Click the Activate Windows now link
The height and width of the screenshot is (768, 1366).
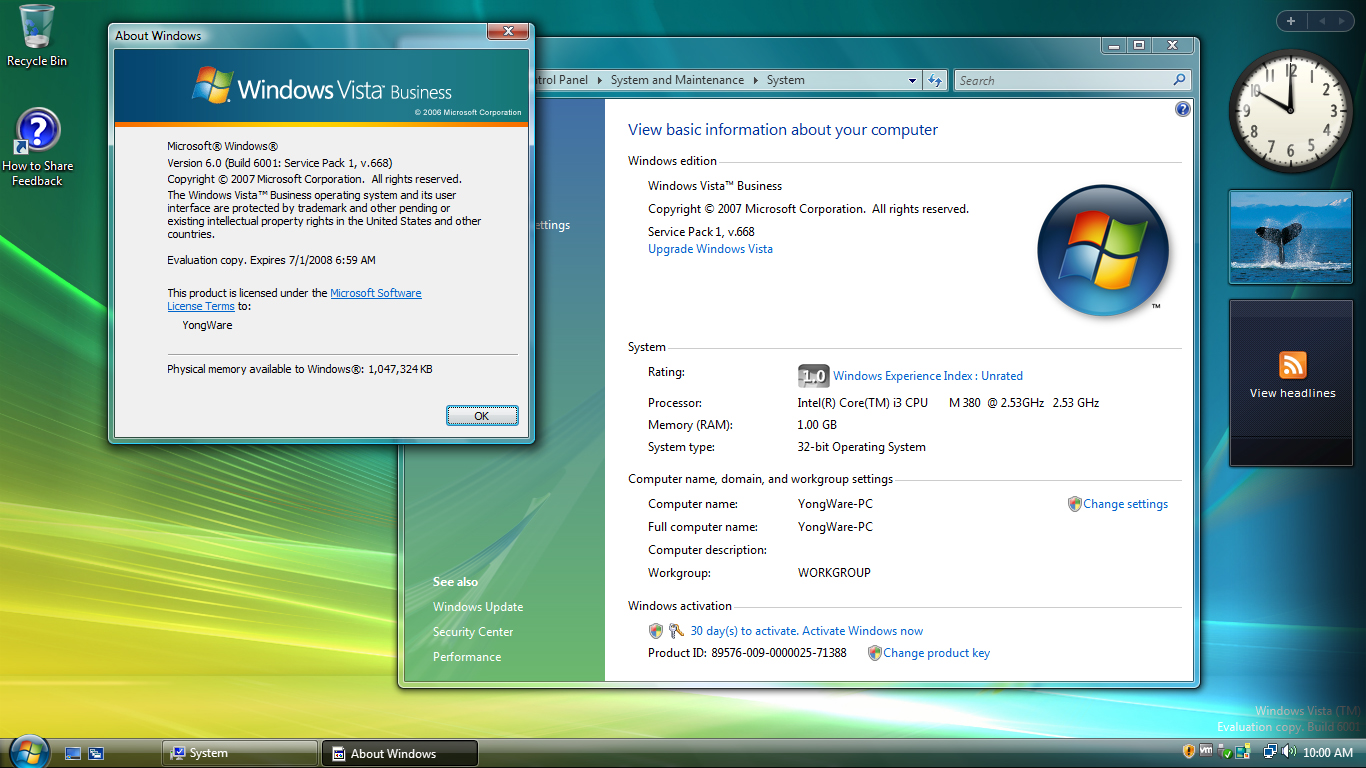[863, 631]
